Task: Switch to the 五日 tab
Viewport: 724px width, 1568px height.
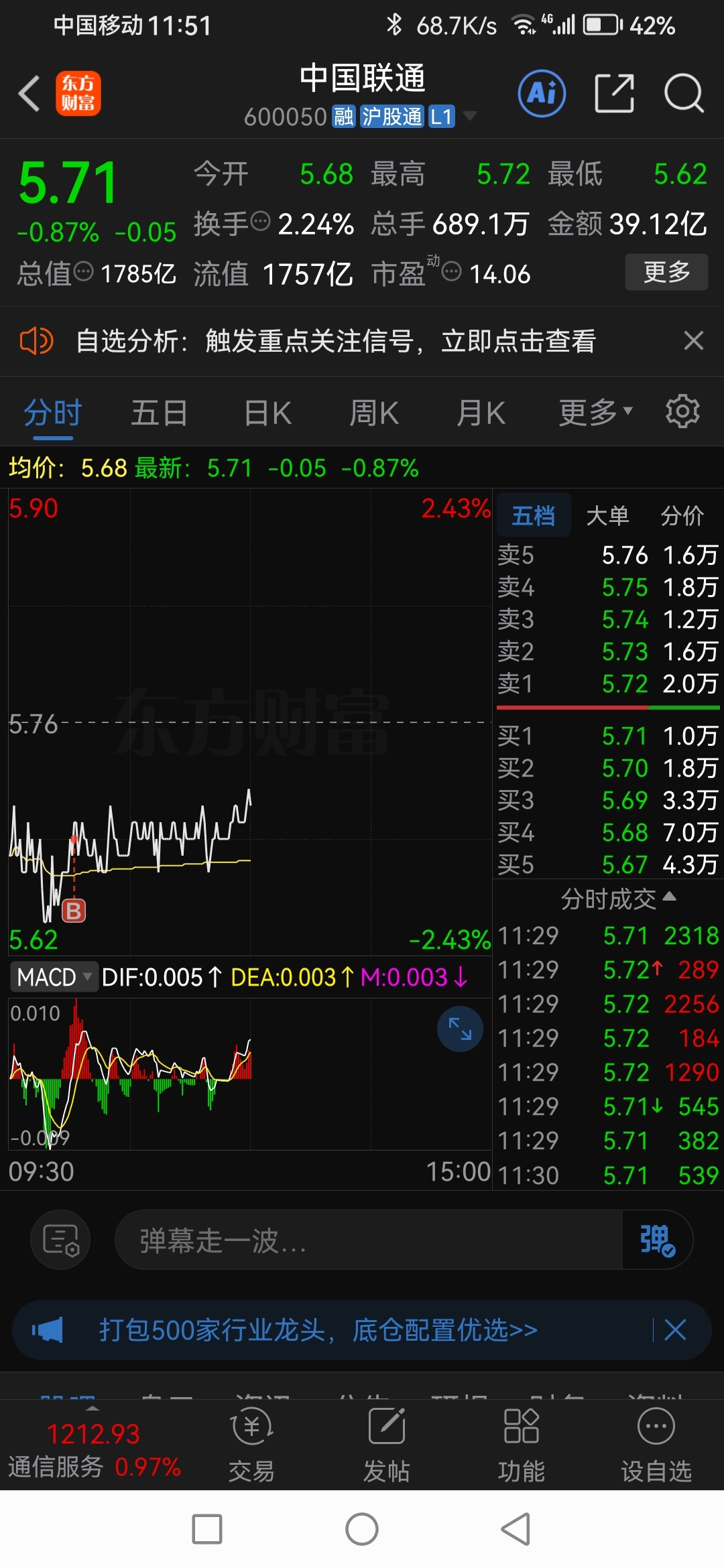Action: tap(159, 413)
